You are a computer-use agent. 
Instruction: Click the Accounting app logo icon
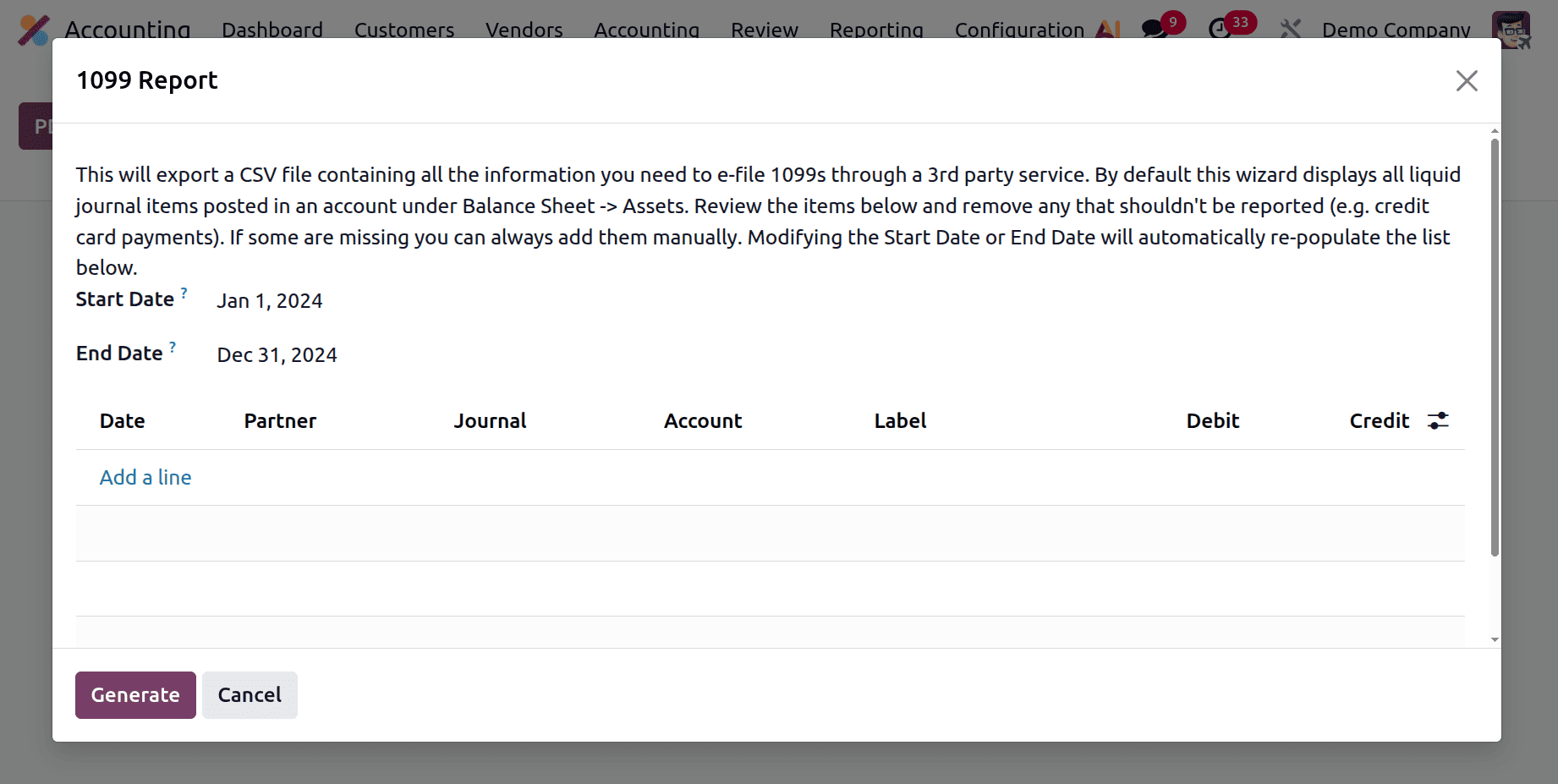35,30
